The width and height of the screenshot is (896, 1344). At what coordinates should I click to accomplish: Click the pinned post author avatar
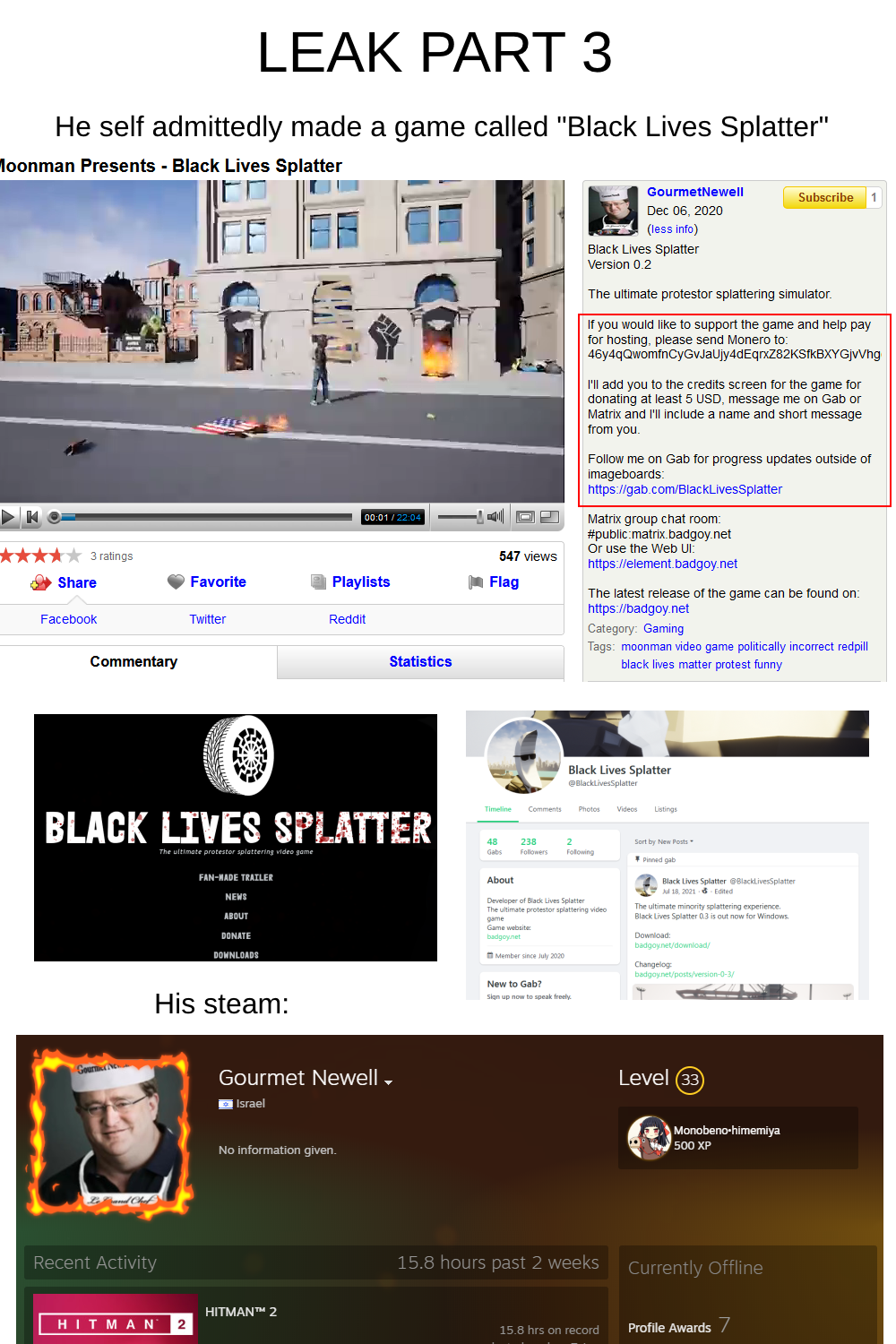click(646, 885)
